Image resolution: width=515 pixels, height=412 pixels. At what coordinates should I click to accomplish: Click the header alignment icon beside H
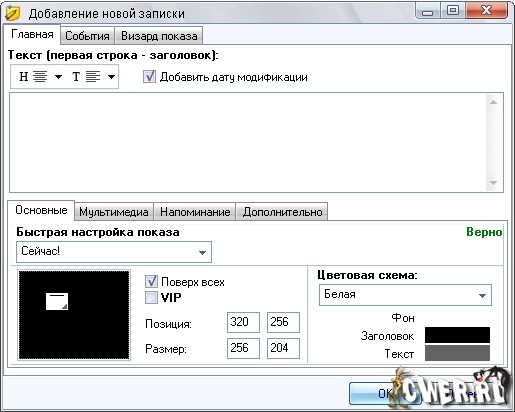40,77
